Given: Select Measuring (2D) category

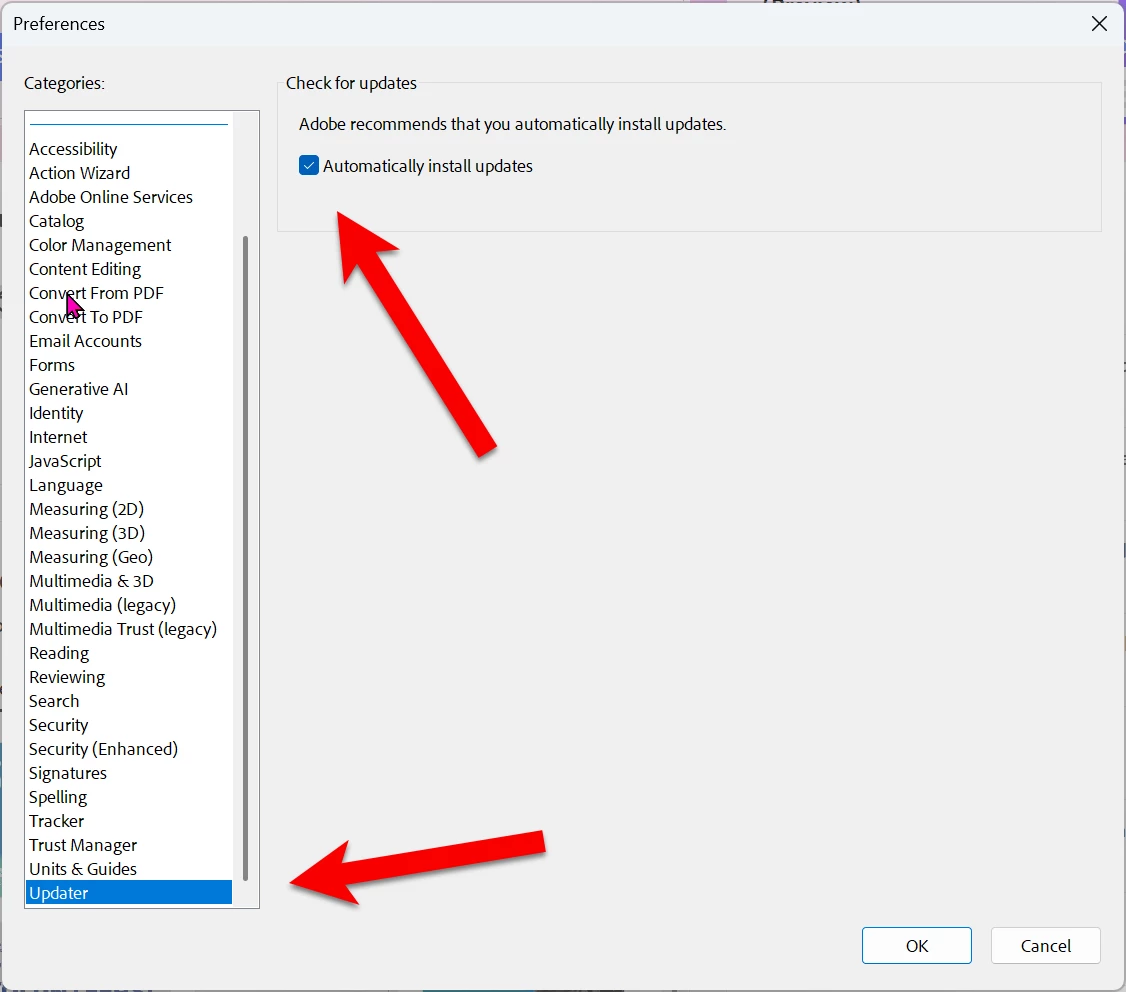Looking at the screenshot, I should 87,509.
